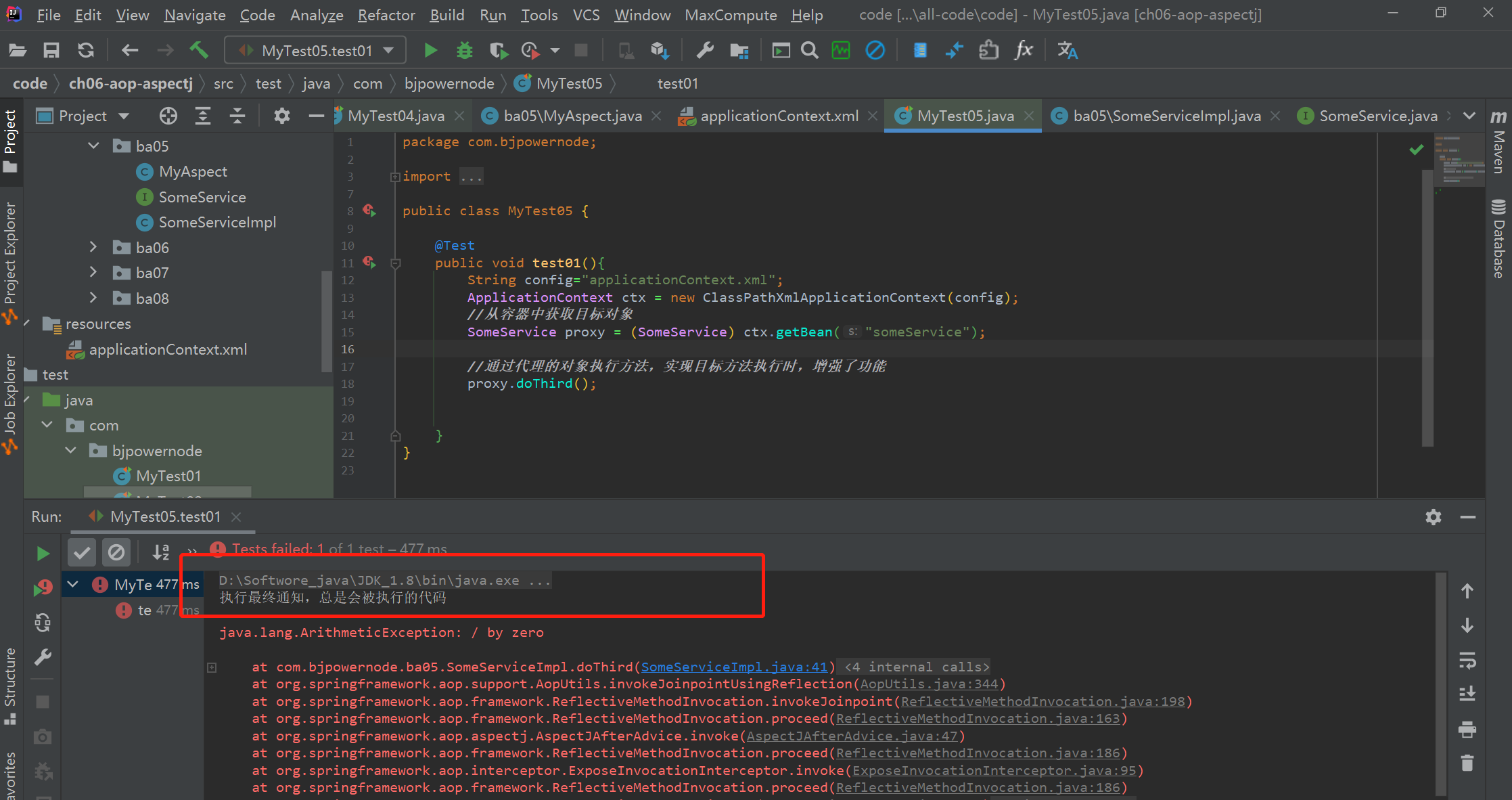
Task: Click the Build hammer icon
Action: (199, 50)
